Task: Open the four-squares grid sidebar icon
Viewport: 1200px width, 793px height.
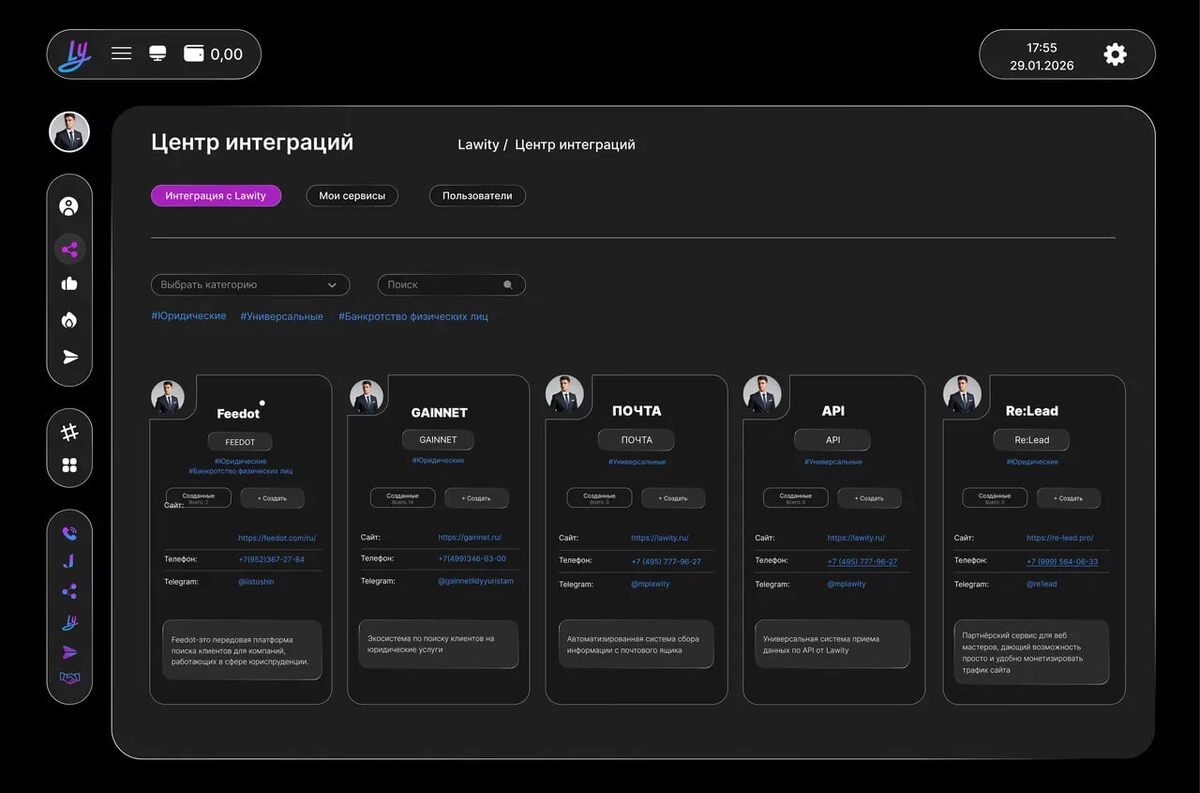Action: (69, 465)
